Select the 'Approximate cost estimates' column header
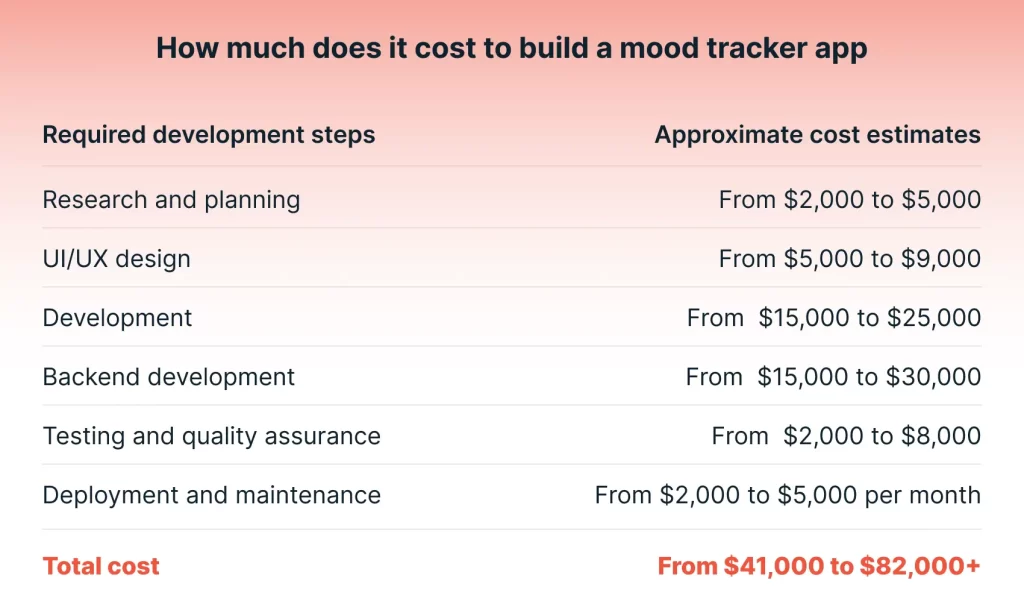 click(818, 135)
